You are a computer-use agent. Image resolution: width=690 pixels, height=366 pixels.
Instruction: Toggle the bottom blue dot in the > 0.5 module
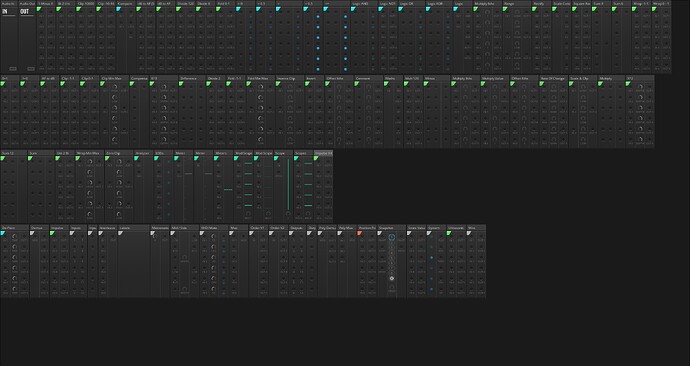(x=318, y=69)
